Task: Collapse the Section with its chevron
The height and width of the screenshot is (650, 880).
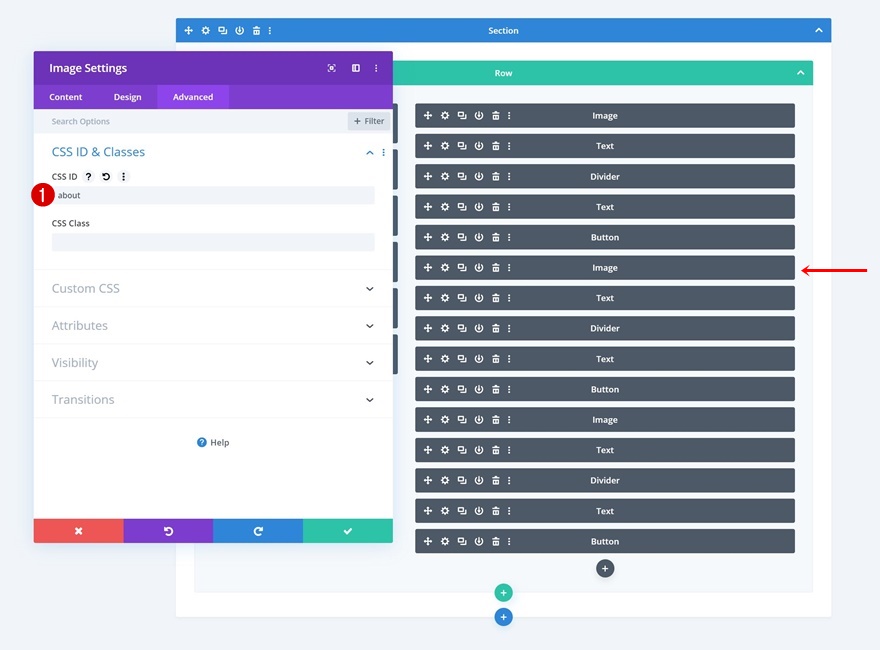Action: click(819, 30)
